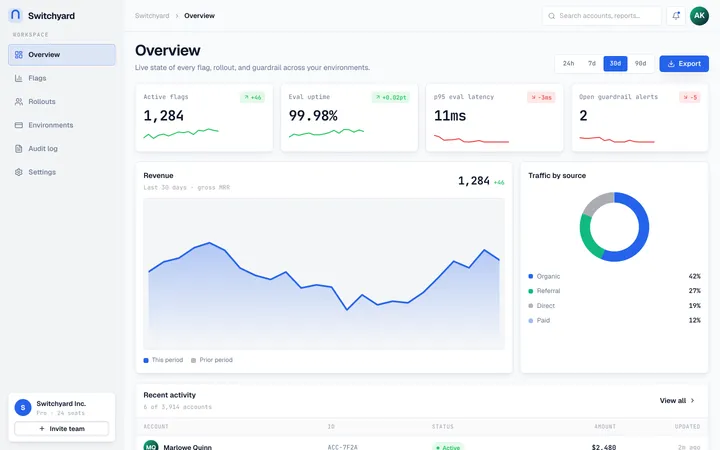The height and width of the screenshot is (450, 720).
Task: Open Environments in the sidebar
Action: coord(62,125)
